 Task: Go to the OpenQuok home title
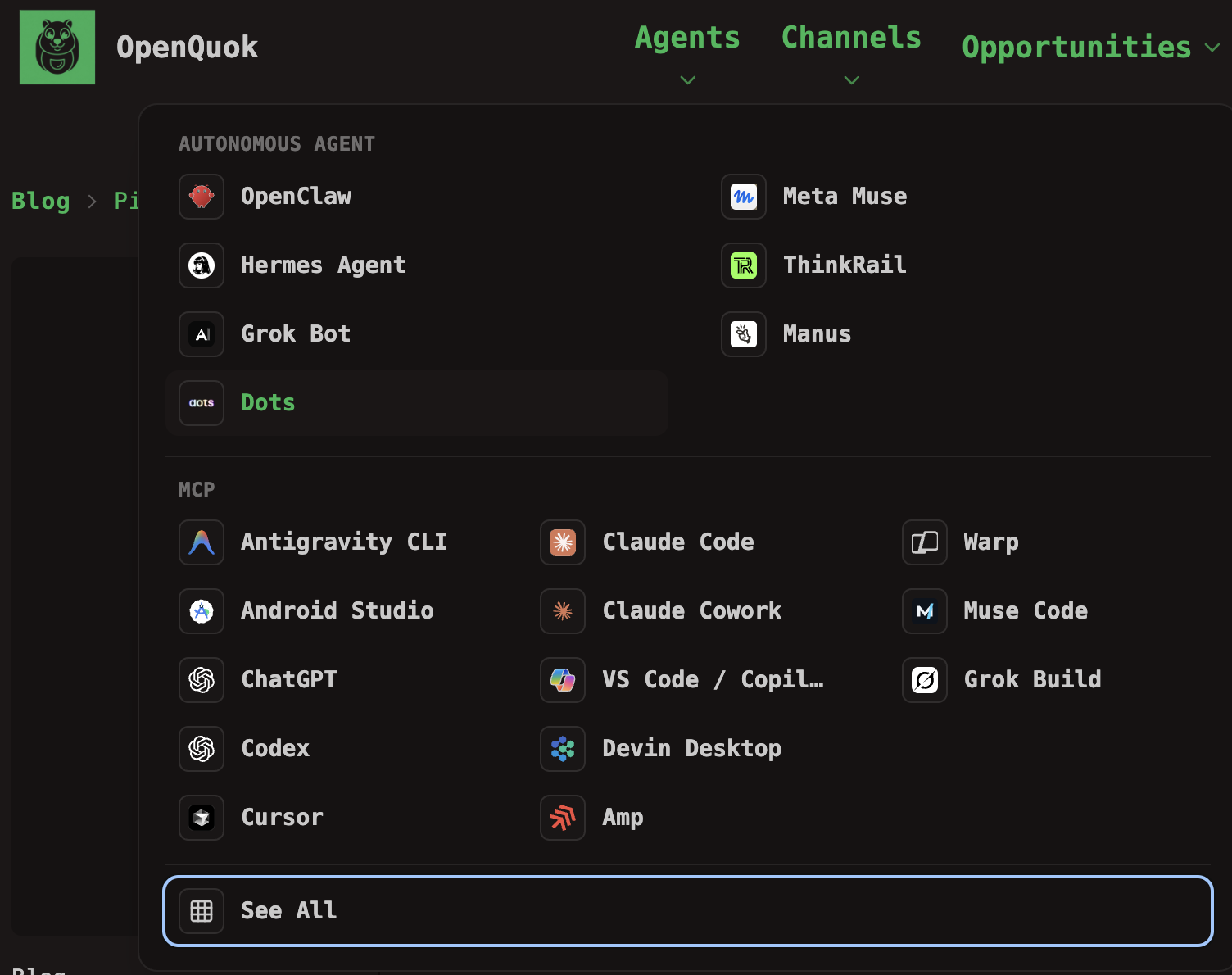(x=188, y=47)
